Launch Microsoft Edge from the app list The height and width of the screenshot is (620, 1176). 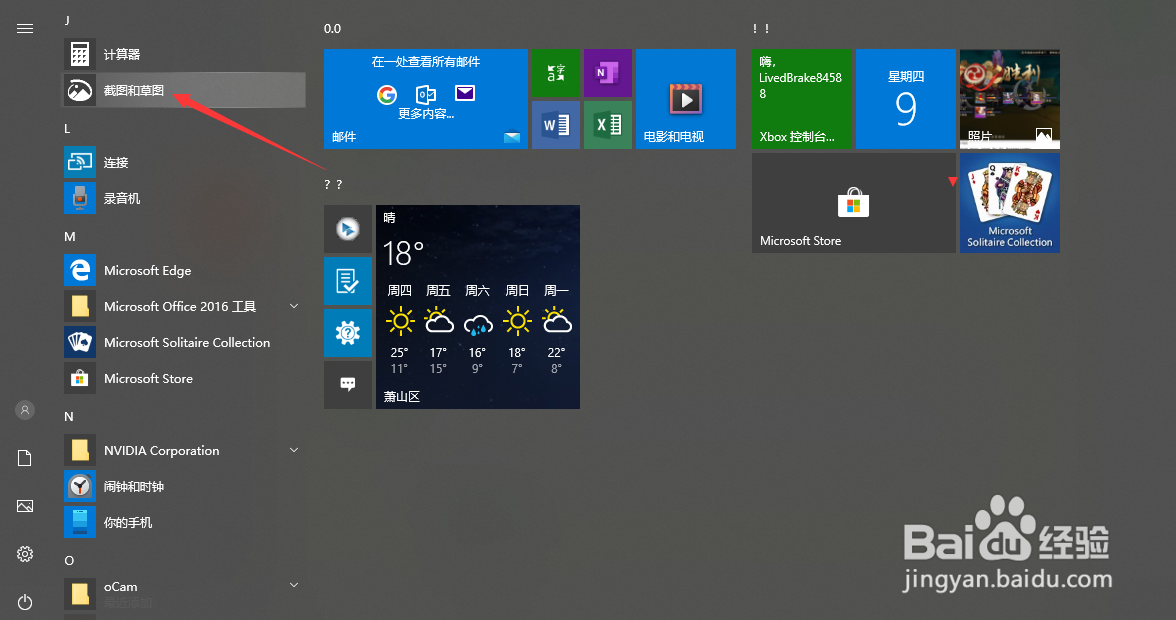pos(184,270)
